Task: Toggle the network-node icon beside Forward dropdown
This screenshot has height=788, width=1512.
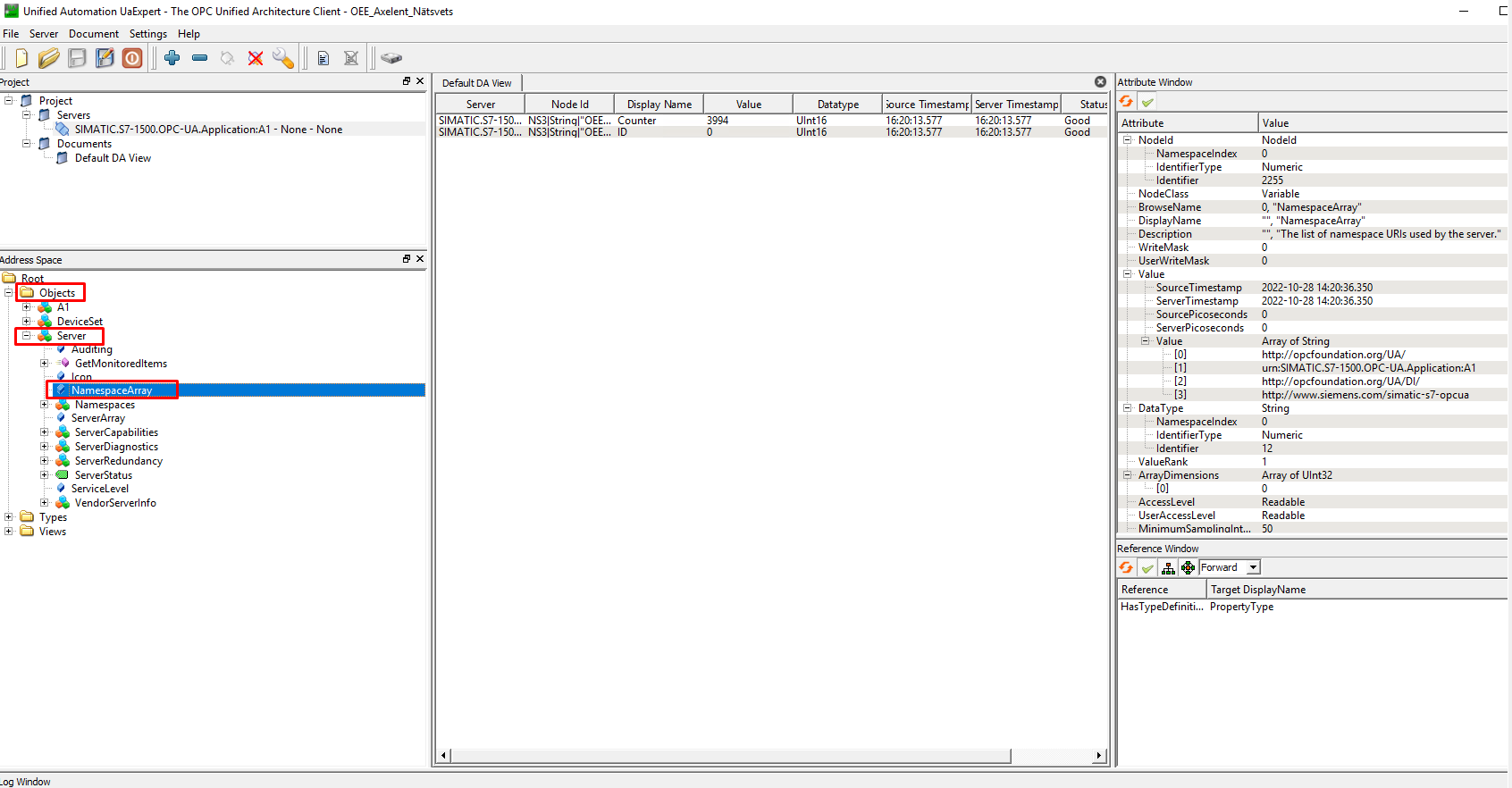Action: tap(1188, 568)
